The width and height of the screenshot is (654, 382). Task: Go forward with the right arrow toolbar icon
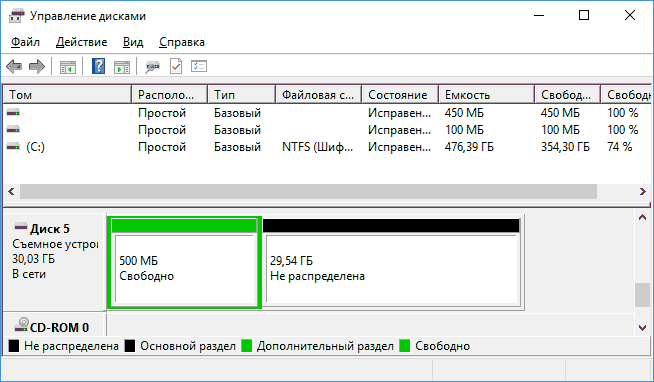37,66
